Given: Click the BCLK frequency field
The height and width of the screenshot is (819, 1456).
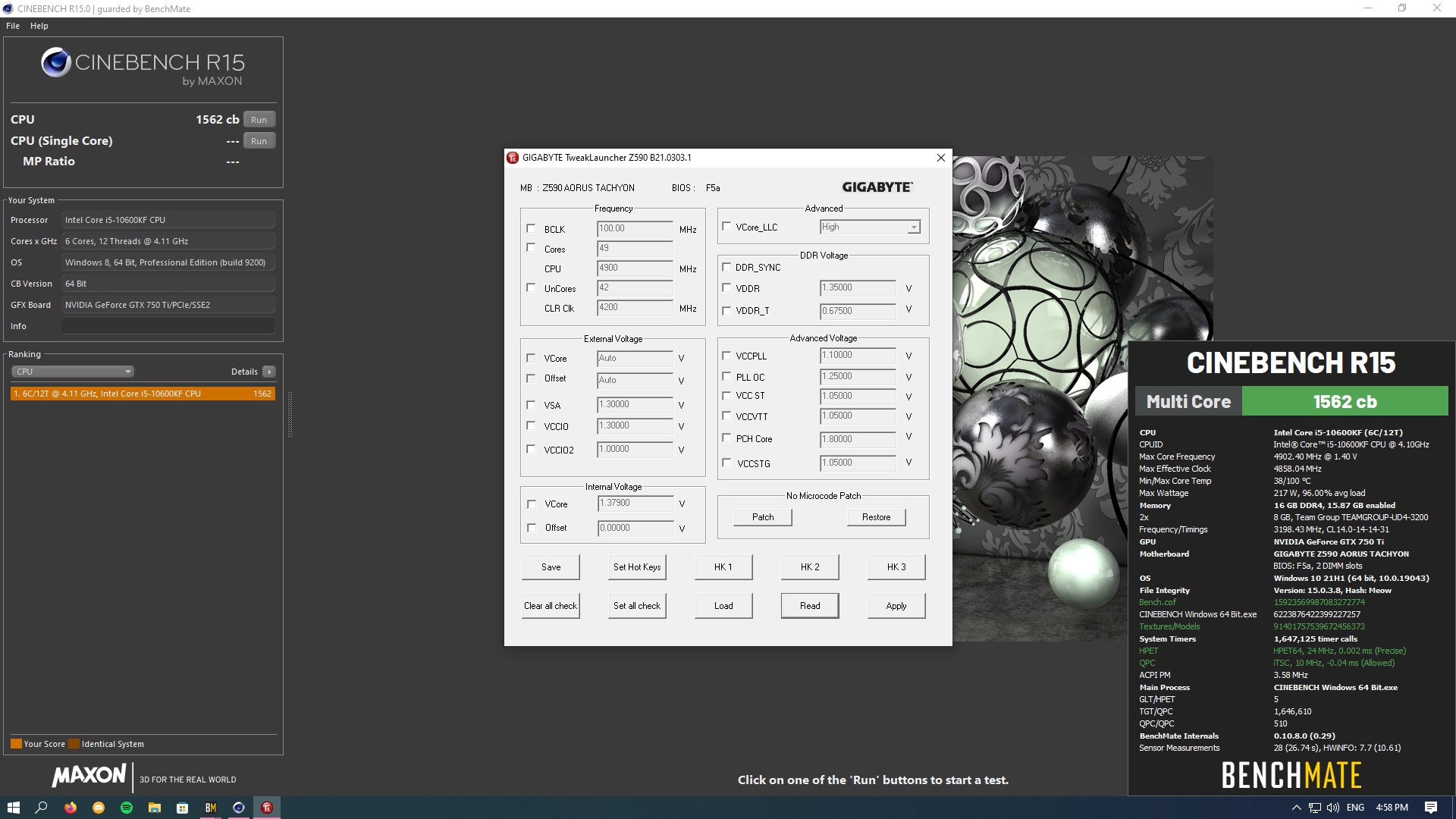Looking at the screenshot, I should click(x=635, y=229).
